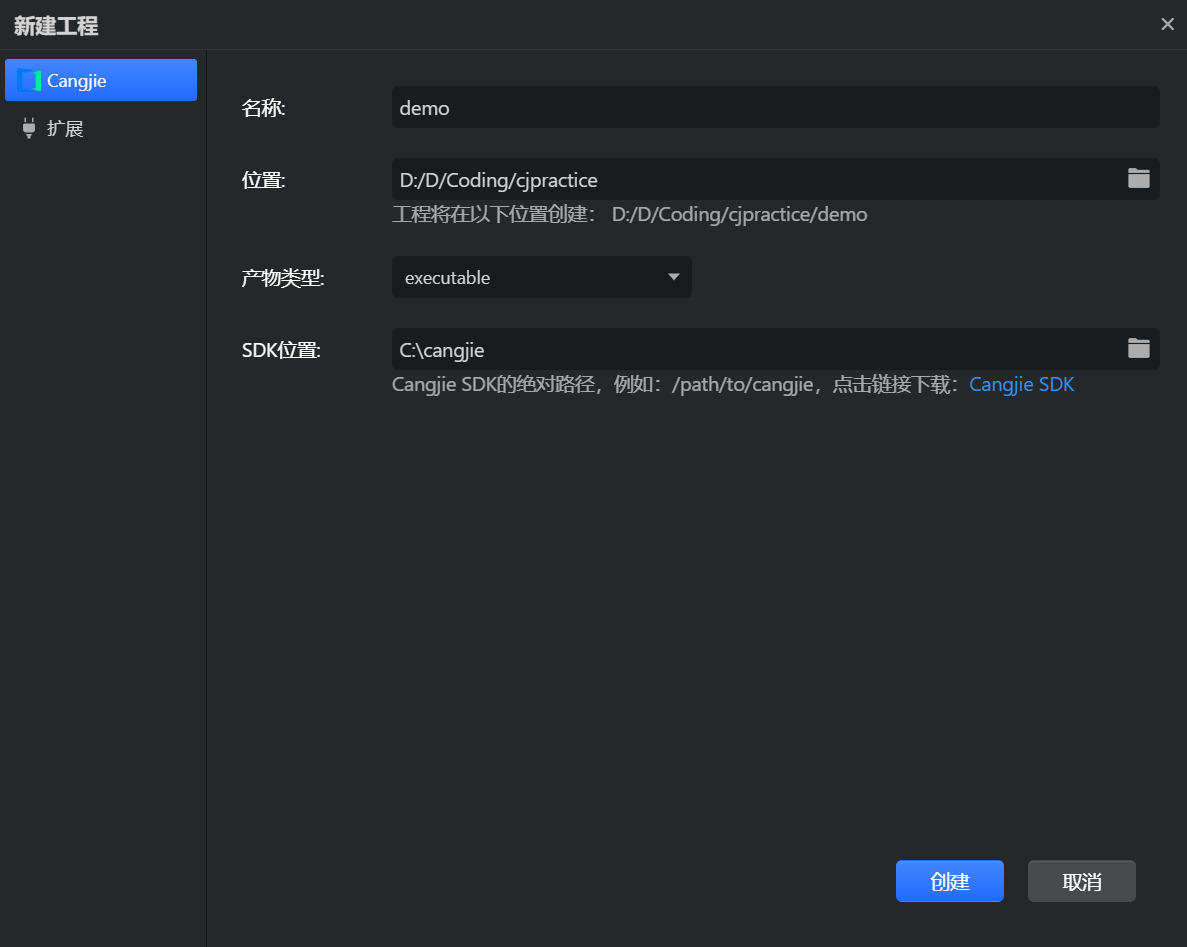The height and width of the screenshot is (947, 1187).
Task: Click the 取消 button
Action: (x=1081, y=881)
